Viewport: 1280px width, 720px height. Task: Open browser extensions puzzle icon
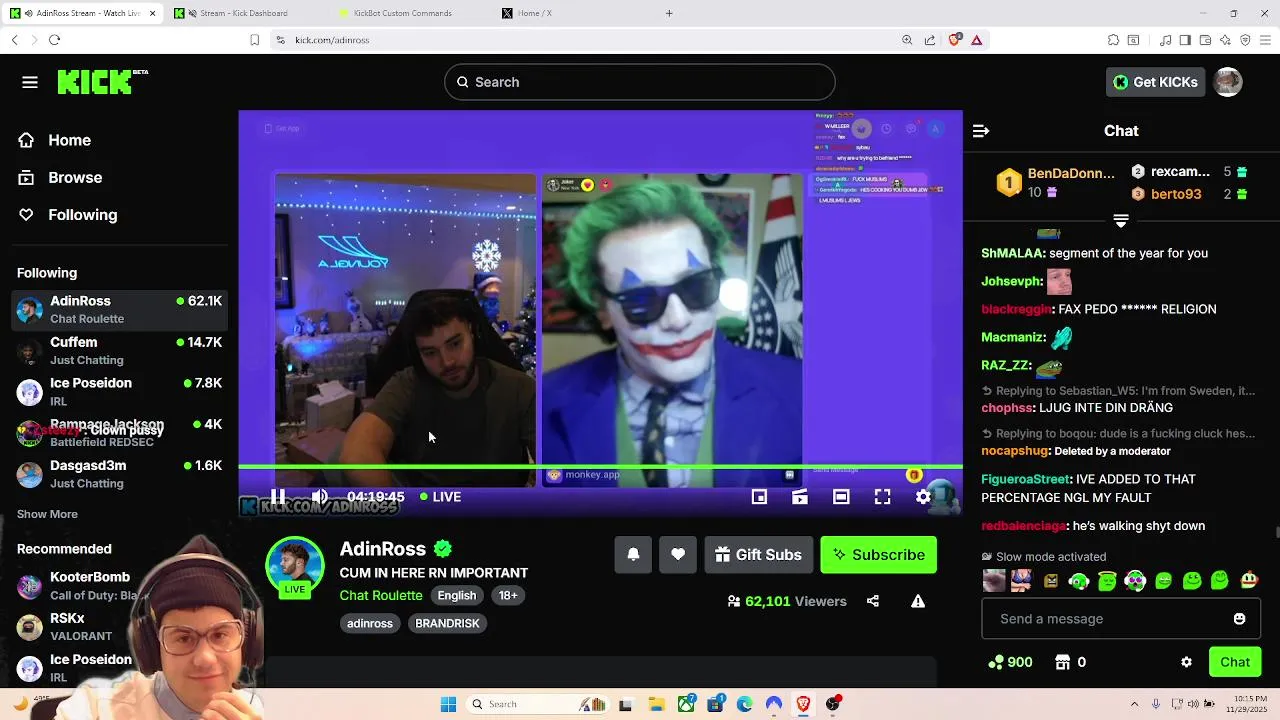(x=1113, y=40)
